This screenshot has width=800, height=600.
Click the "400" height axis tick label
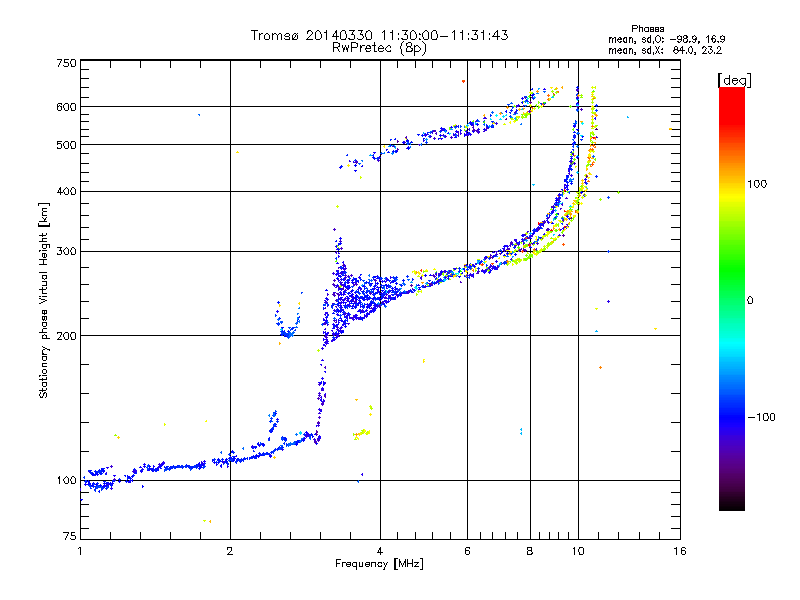point(66,192)
